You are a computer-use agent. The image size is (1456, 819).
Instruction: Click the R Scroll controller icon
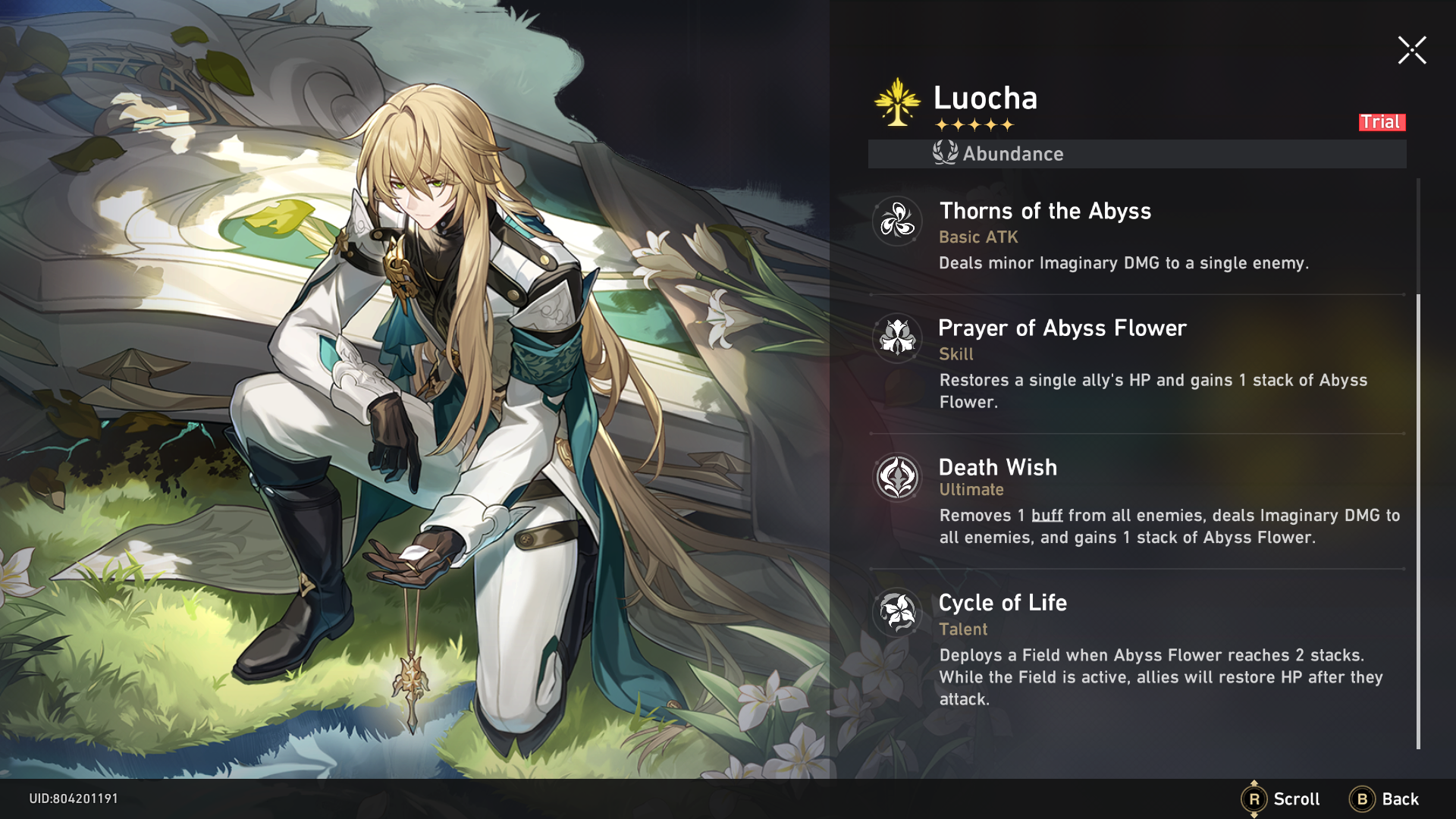1254,799
